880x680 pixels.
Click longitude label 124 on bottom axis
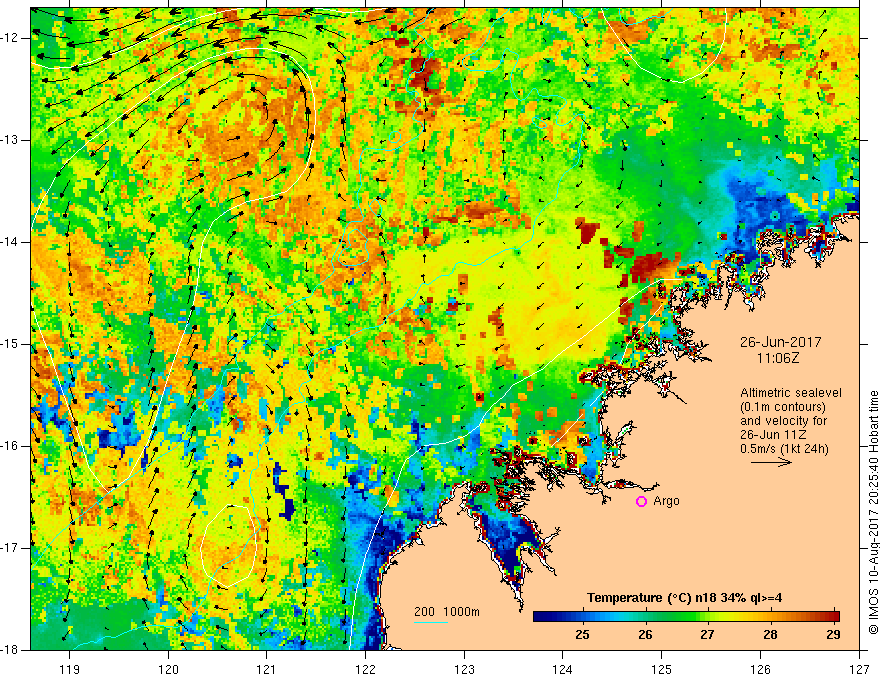point(563,669)
